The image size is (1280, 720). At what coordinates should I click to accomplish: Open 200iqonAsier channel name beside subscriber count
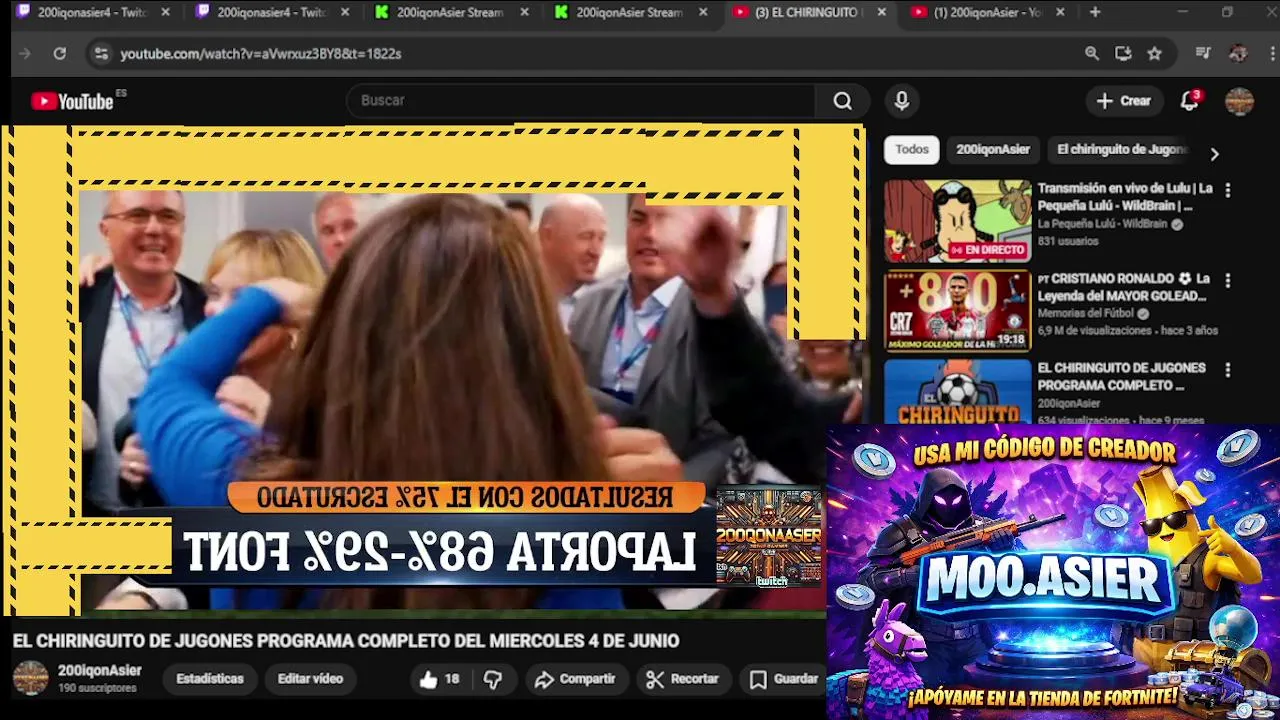pos(100,671)
